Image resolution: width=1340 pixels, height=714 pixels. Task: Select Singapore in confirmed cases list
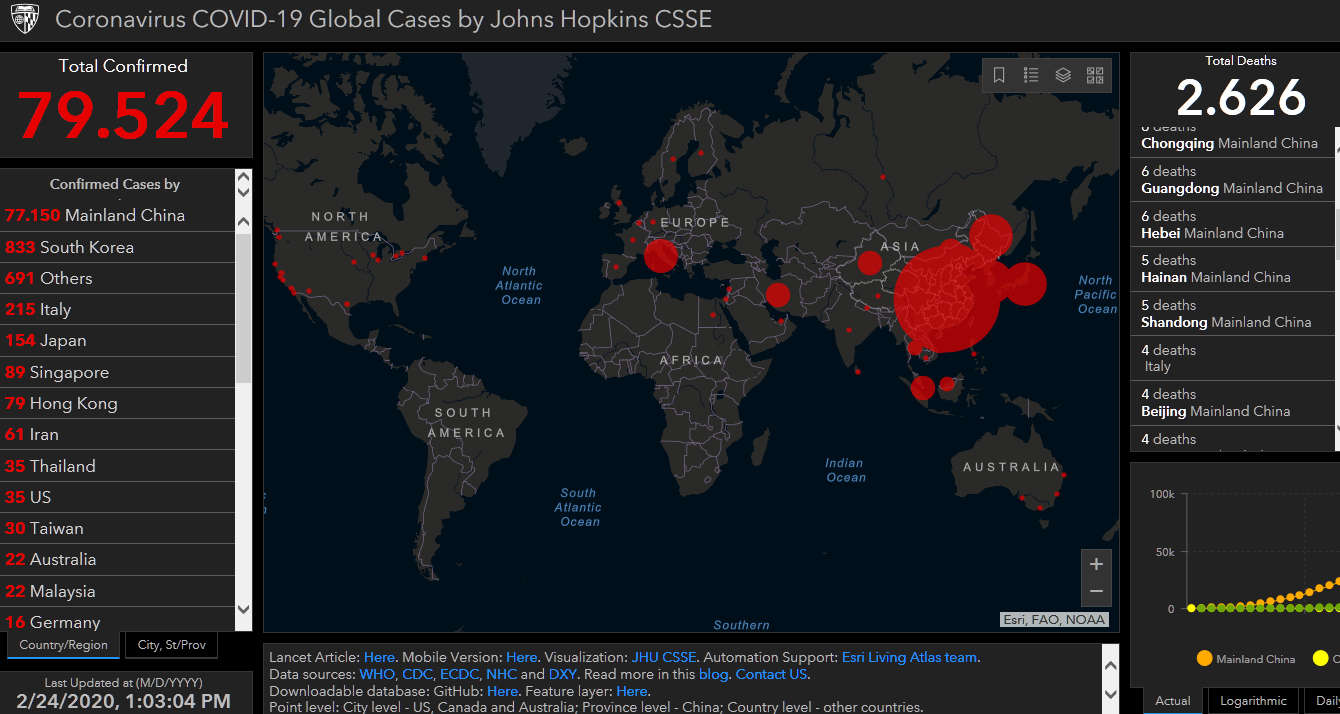pyautogui.click(x=118, y=372)
